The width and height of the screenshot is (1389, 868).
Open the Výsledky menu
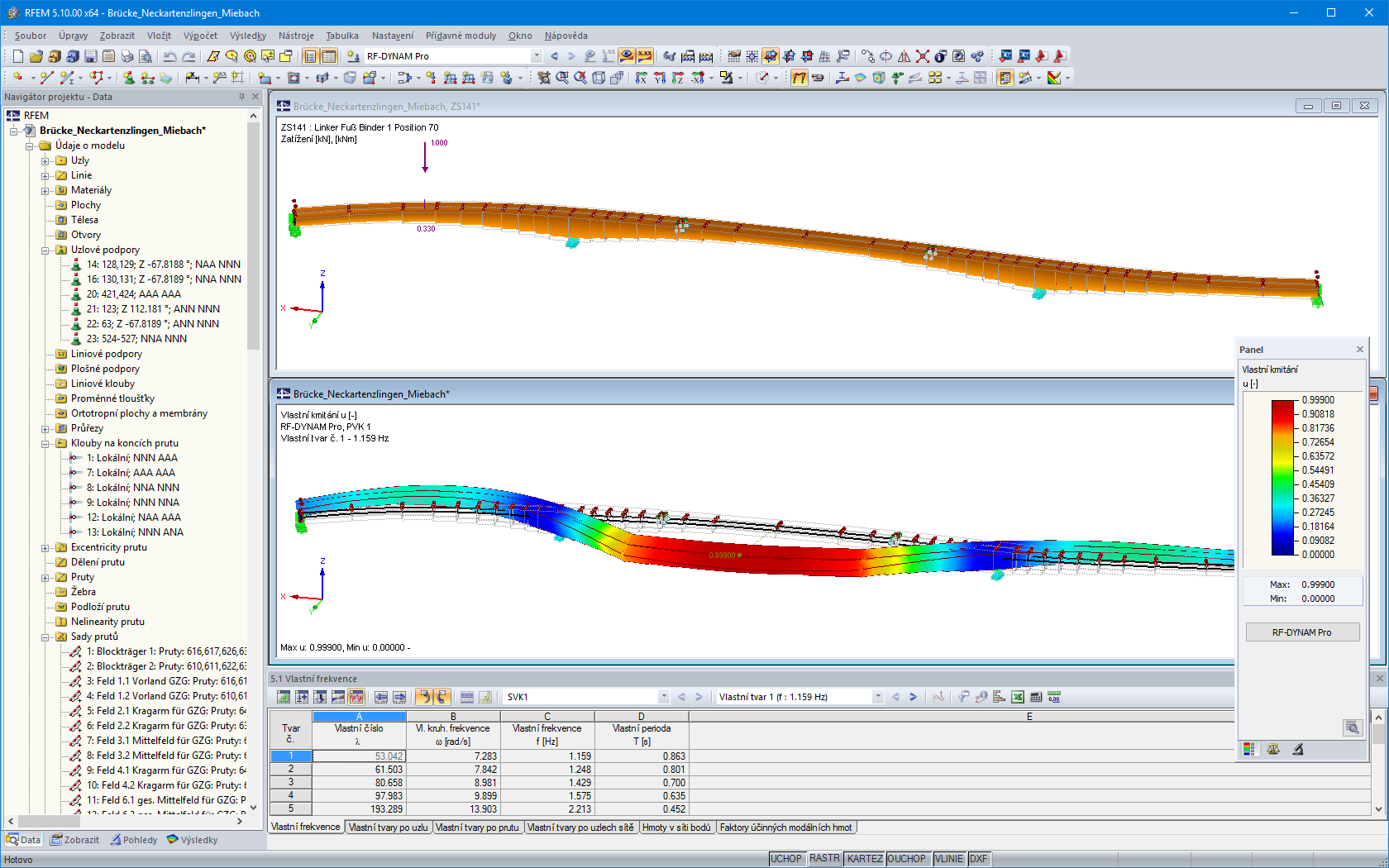tap(248, 36)
